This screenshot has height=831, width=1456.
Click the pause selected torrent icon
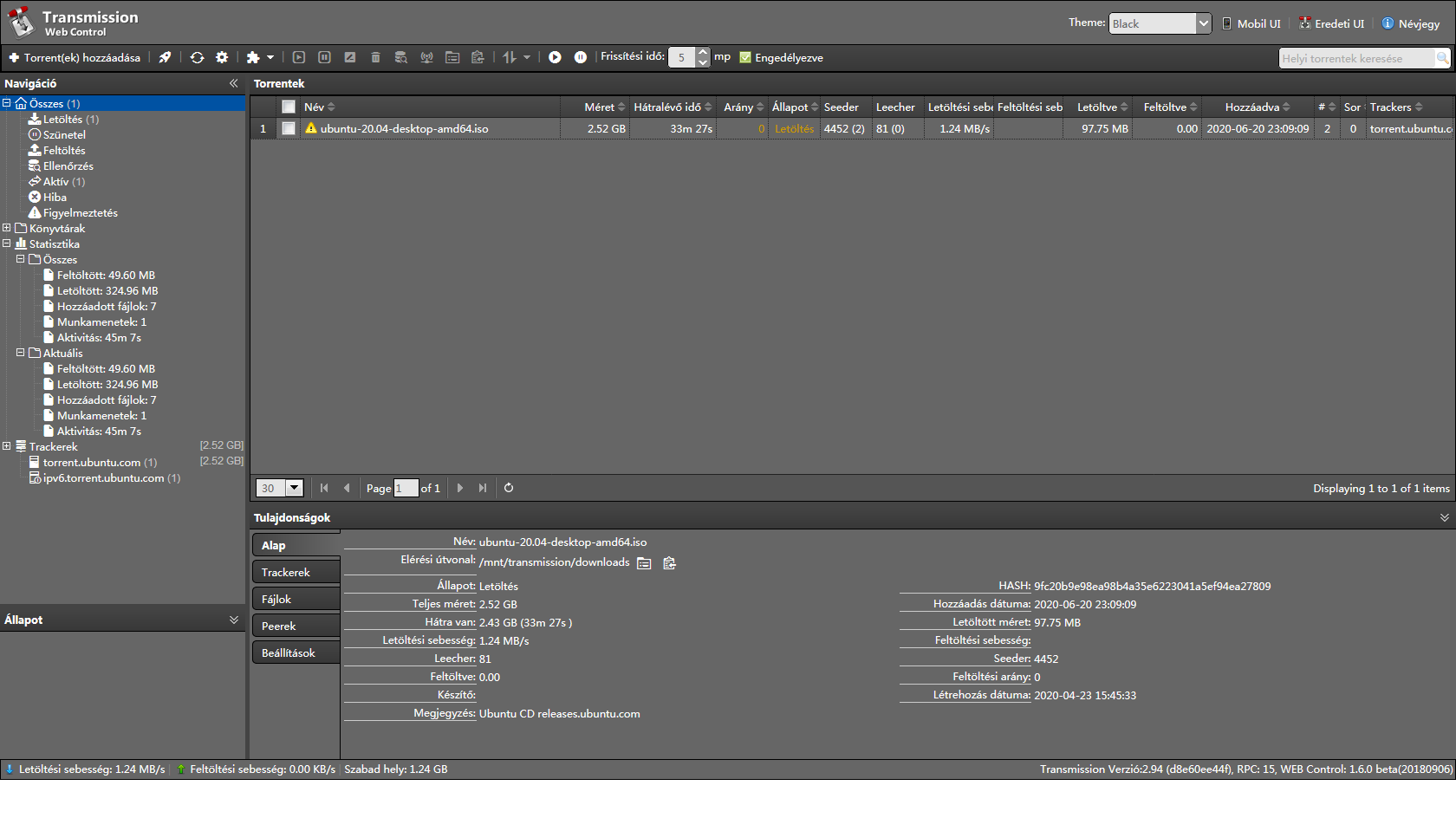pos(324,58)
